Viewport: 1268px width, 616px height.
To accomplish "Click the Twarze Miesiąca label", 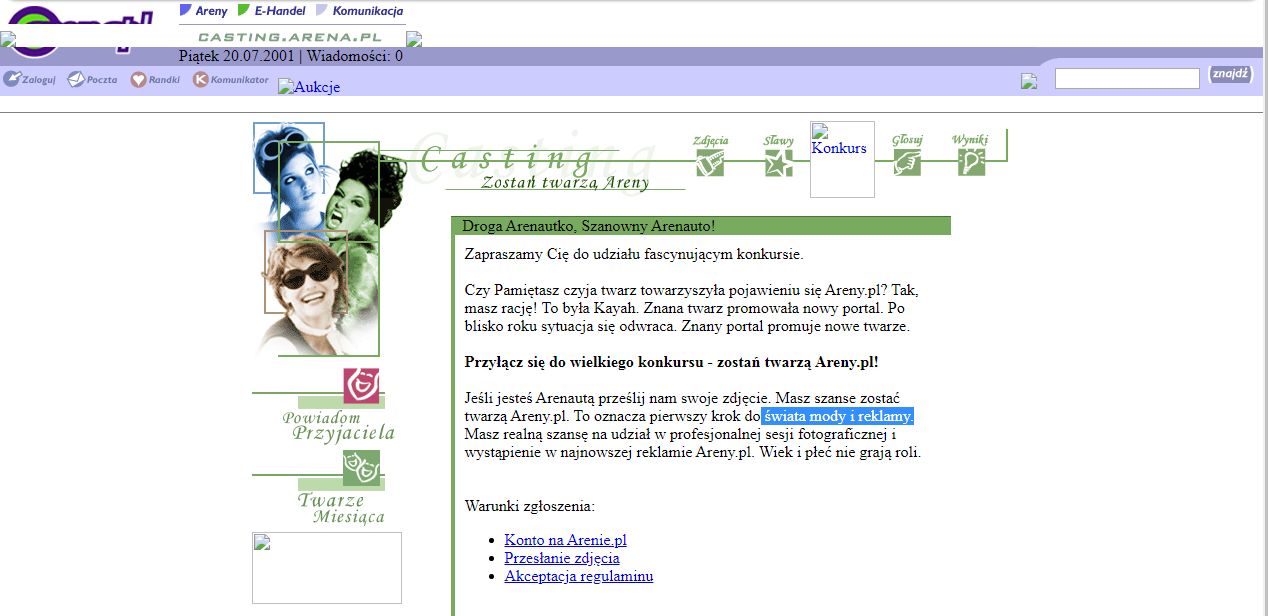I will pyautogui.click(x=341, y=508).
